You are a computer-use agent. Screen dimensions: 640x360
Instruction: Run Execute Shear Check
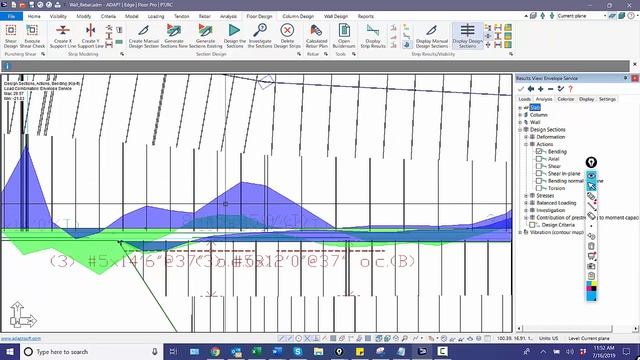32,36
